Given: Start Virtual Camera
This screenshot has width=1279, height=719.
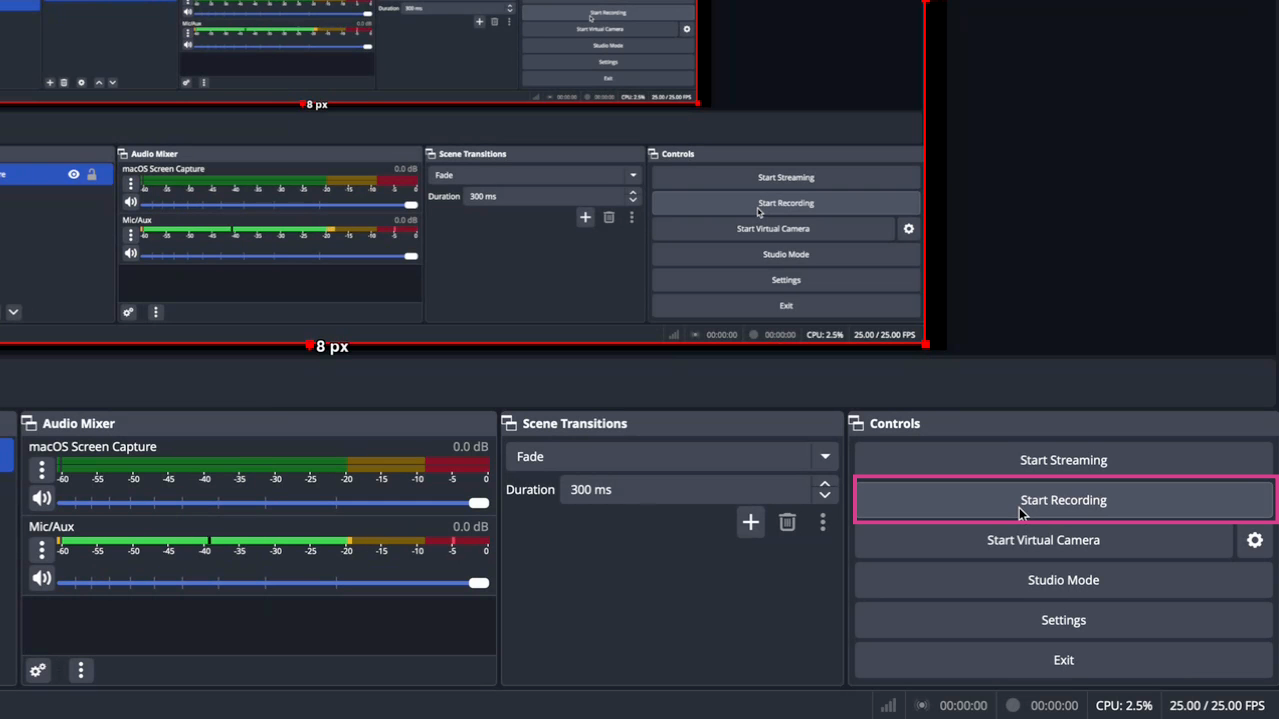Looking at the screenshot, I should click(x=1043, y=540).
